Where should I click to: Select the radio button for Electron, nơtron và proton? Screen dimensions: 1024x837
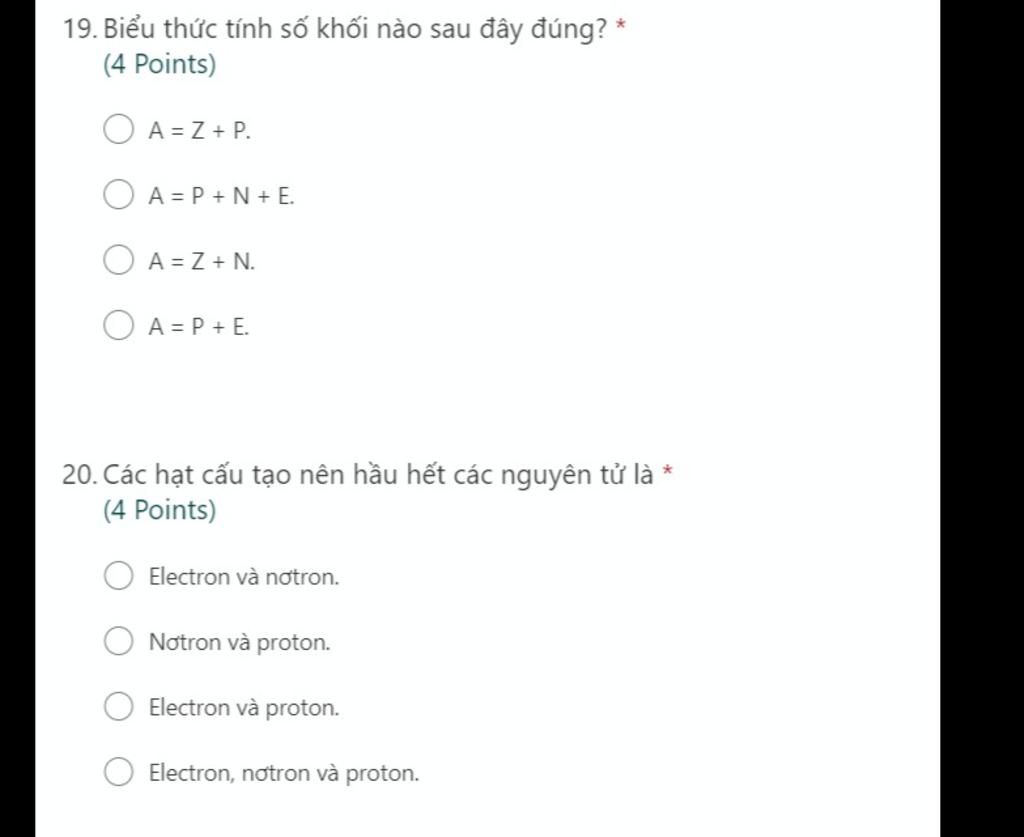coord(118,772)
